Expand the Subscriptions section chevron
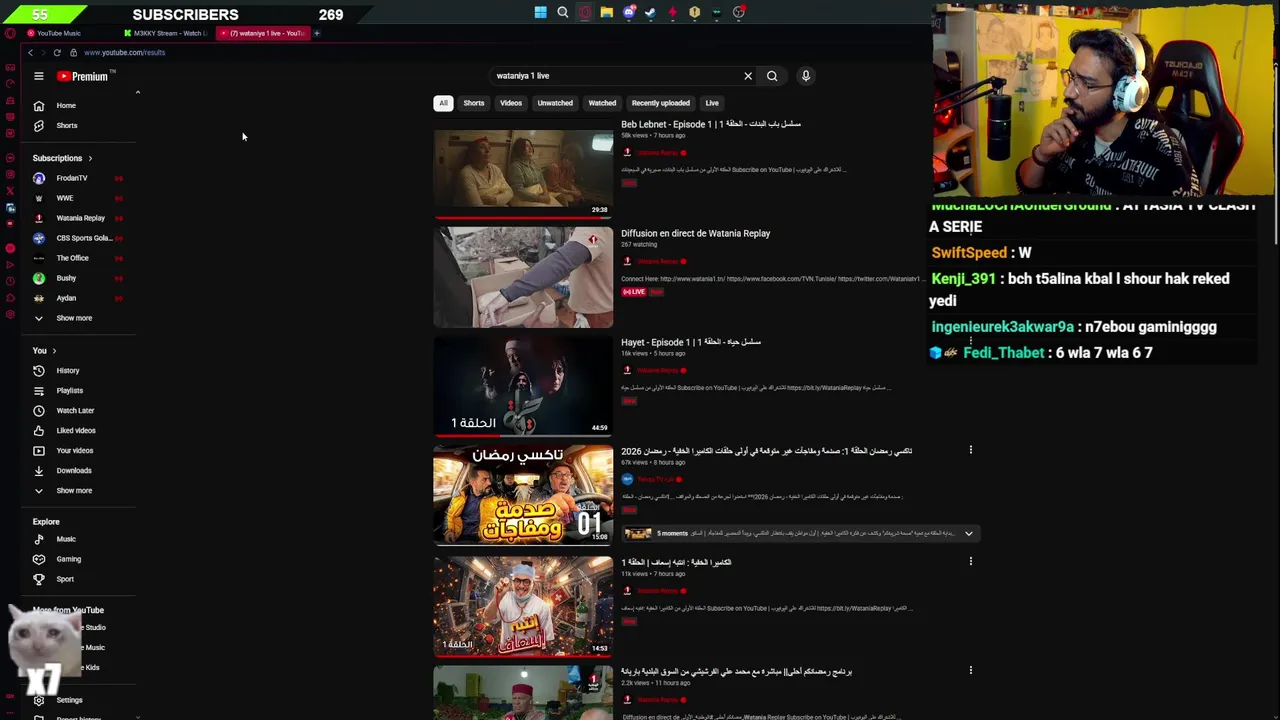The image size is (1280, 720). pyautogui.click(x=90, y=158)
